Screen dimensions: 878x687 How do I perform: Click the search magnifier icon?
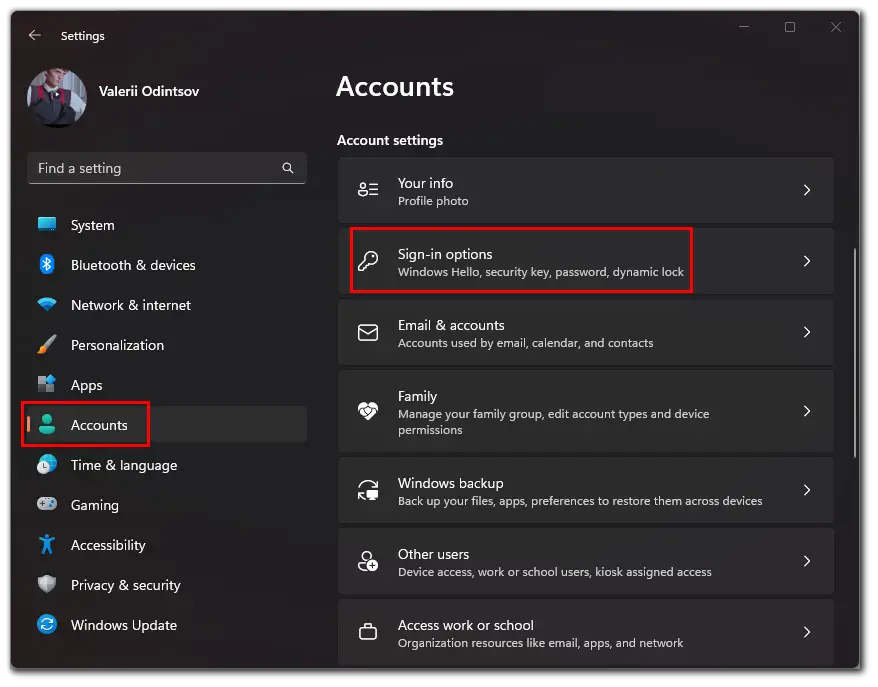[288, 168]
